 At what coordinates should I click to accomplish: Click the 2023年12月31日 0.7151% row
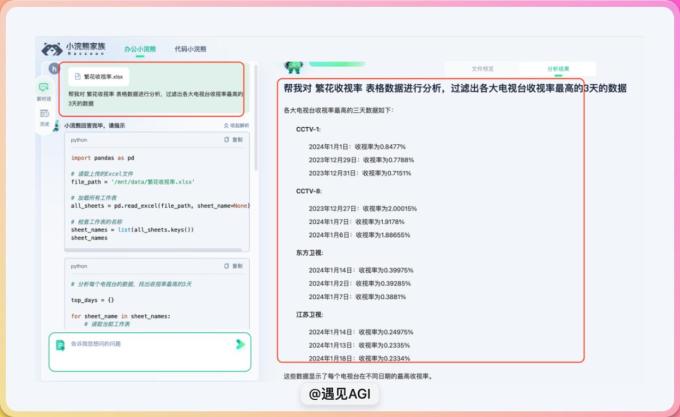(x=360, y=173)
